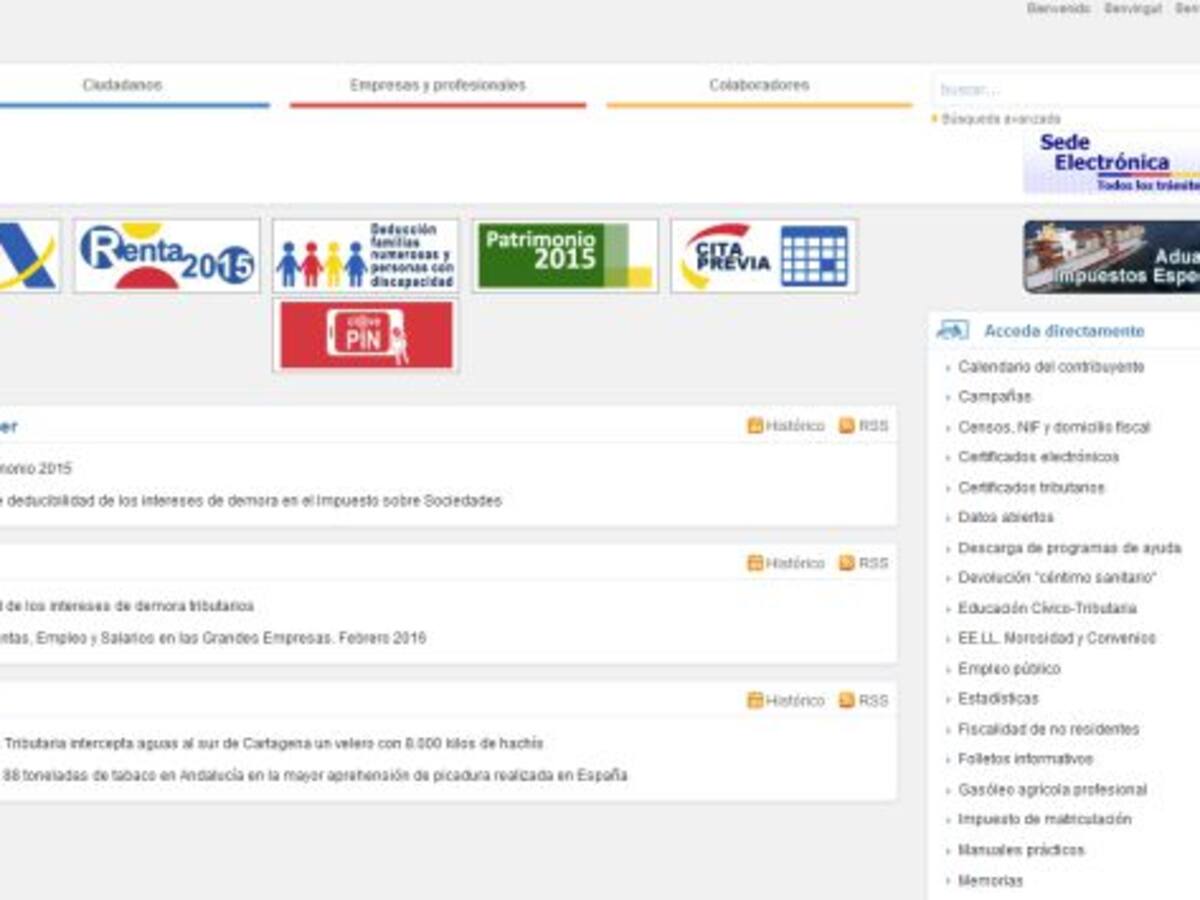The height and width of the screenshot is (900, 1200).
Task: Switch to the Ciudadanos tab
Action: pos(122,86)
